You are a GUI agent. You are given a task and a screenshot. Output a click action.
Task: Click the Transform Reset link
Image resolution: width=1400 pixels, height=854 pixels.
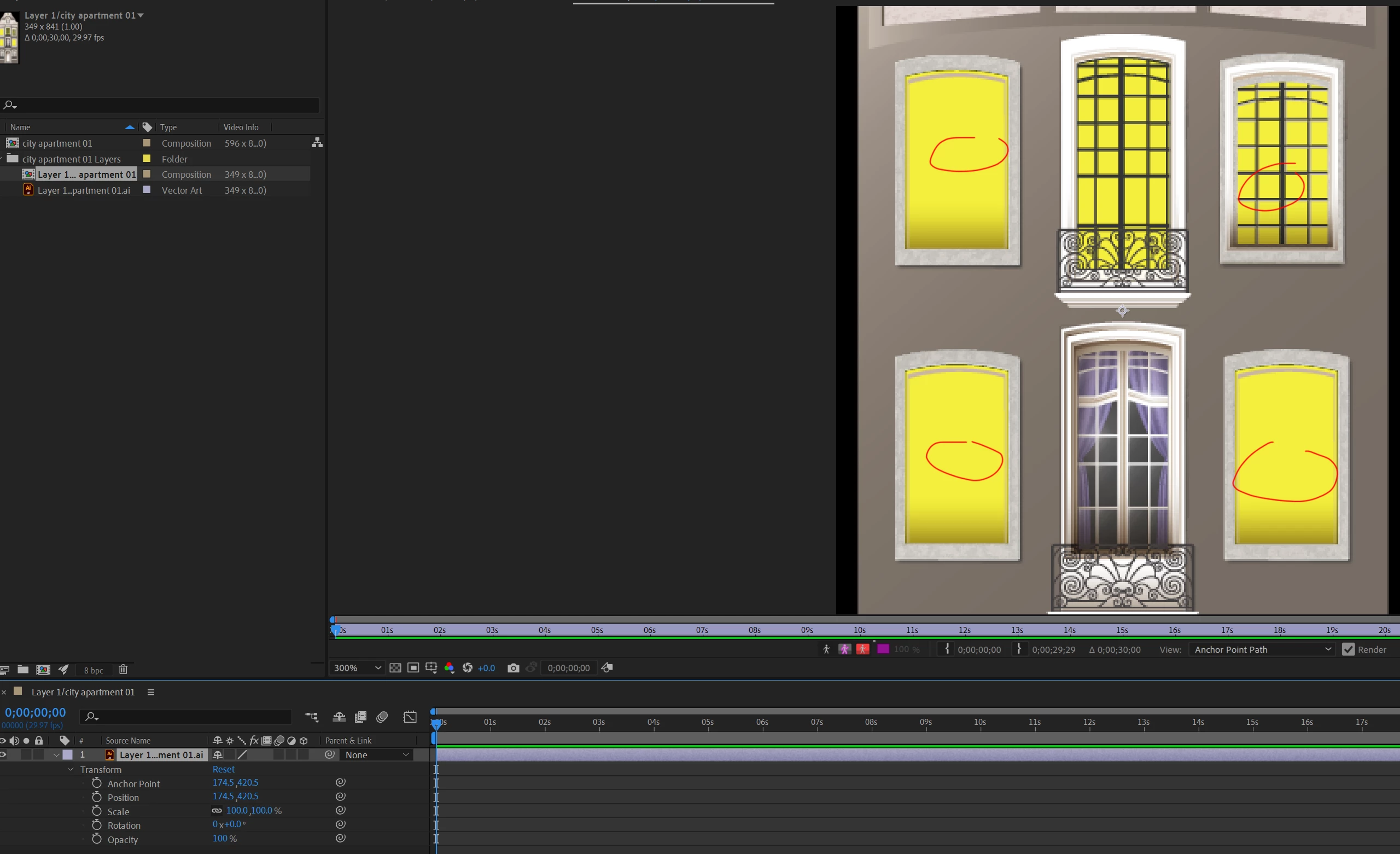point(223,769)
